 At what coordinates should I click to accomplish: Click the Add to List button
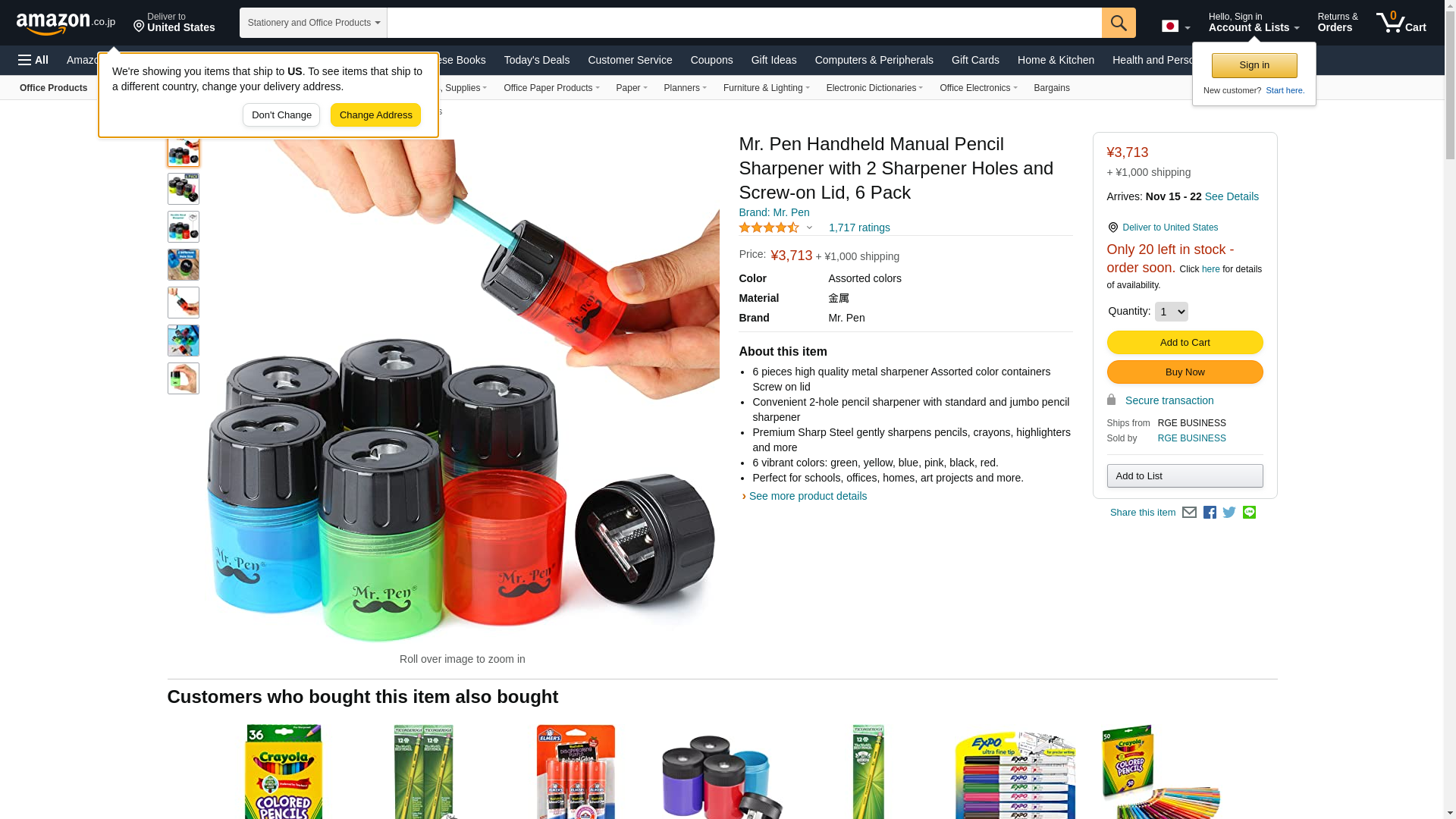coord(1185,476)
